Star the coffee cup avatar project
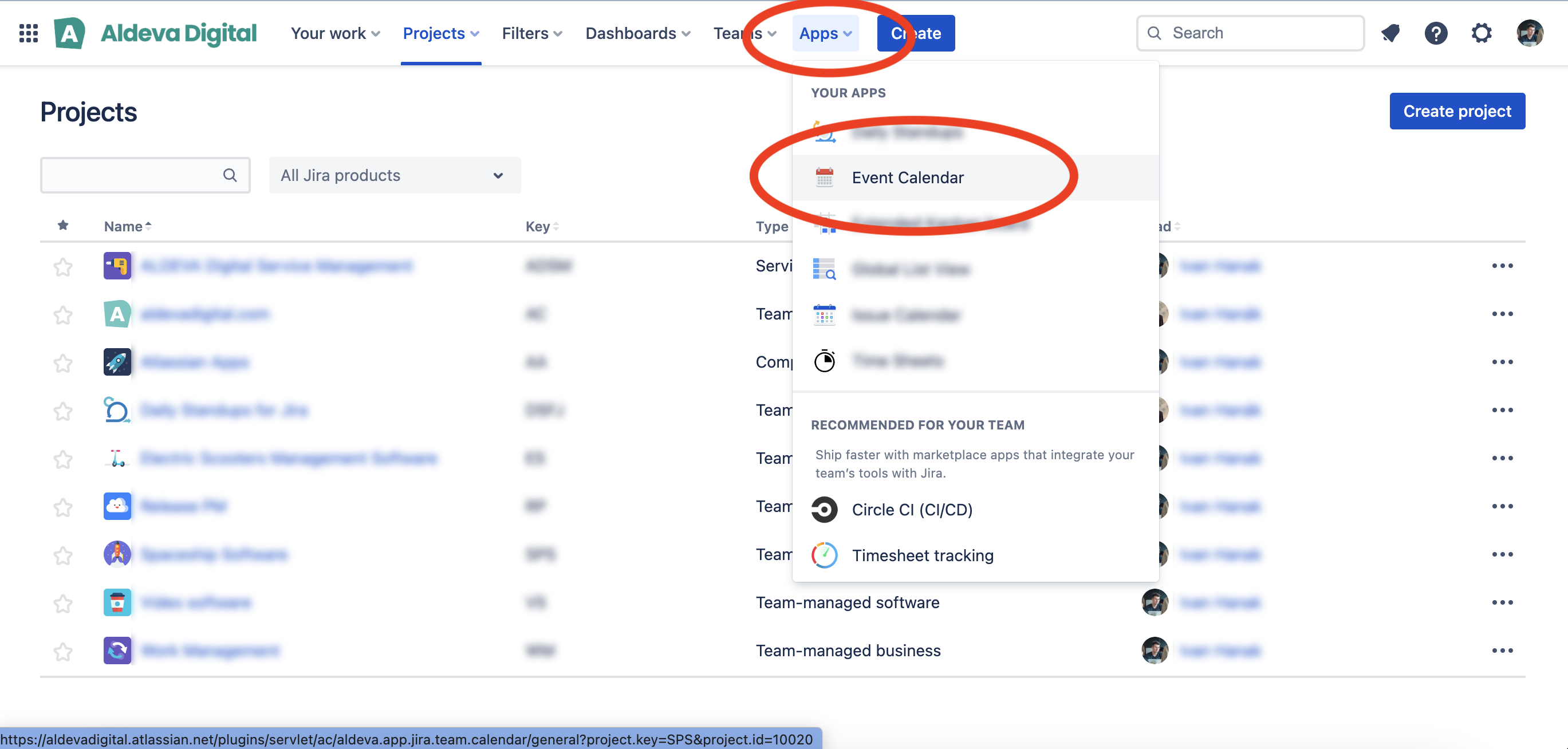Image resolution: width=1568 pixels, height=749 pixels. 62,603
